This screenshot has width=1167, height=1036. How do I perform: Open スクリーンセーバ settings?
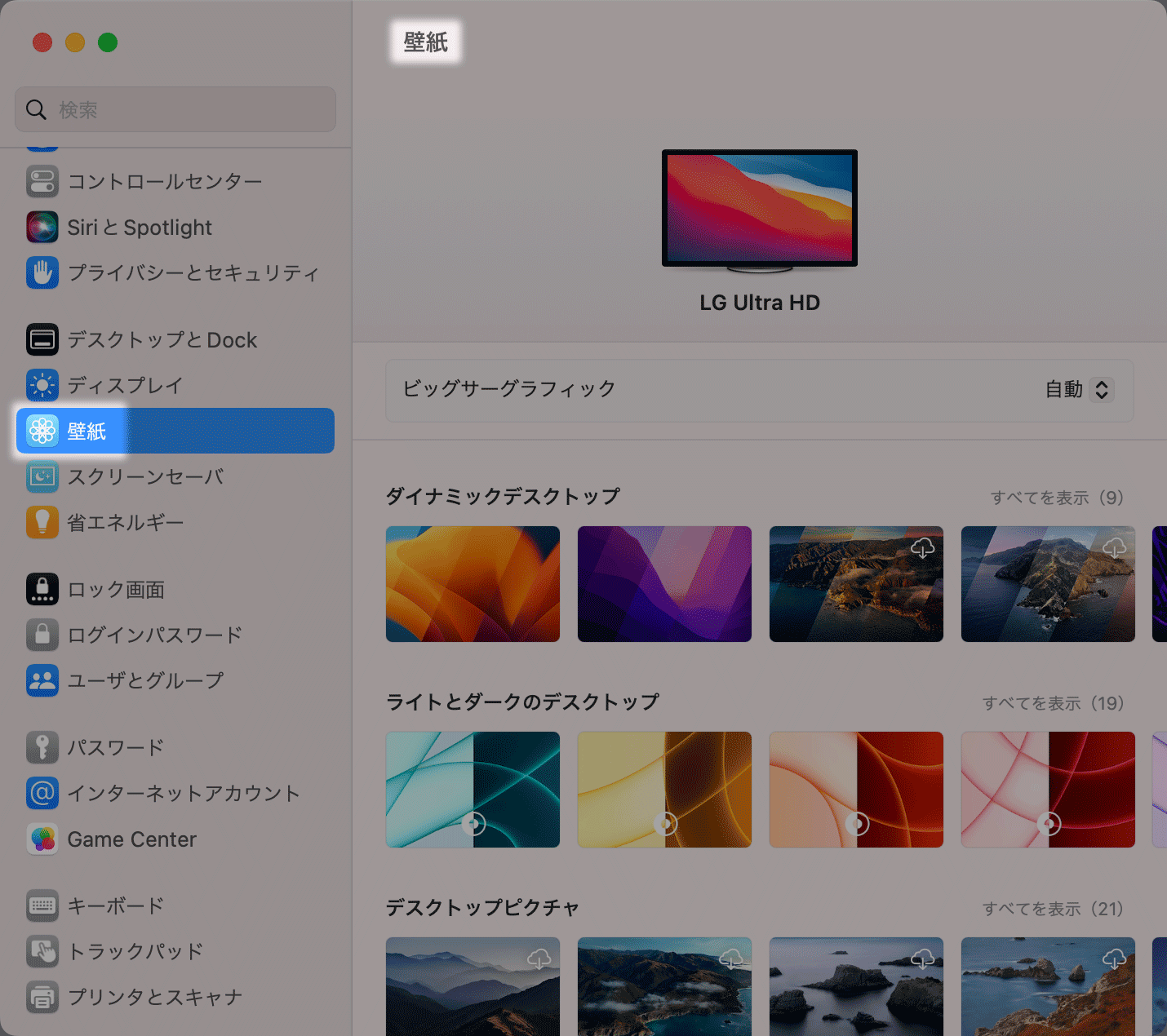(x=175, y=476)
